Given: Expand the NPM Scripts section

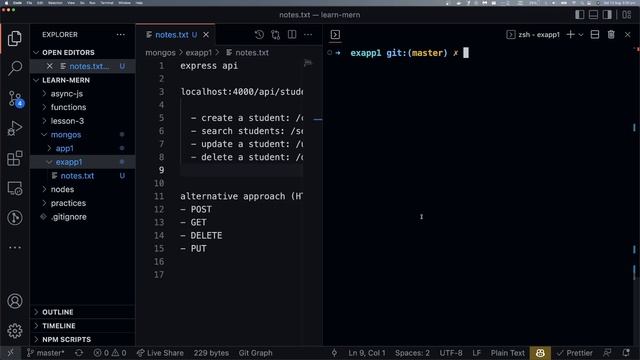Looking at the screenshot, I should 82,339.
